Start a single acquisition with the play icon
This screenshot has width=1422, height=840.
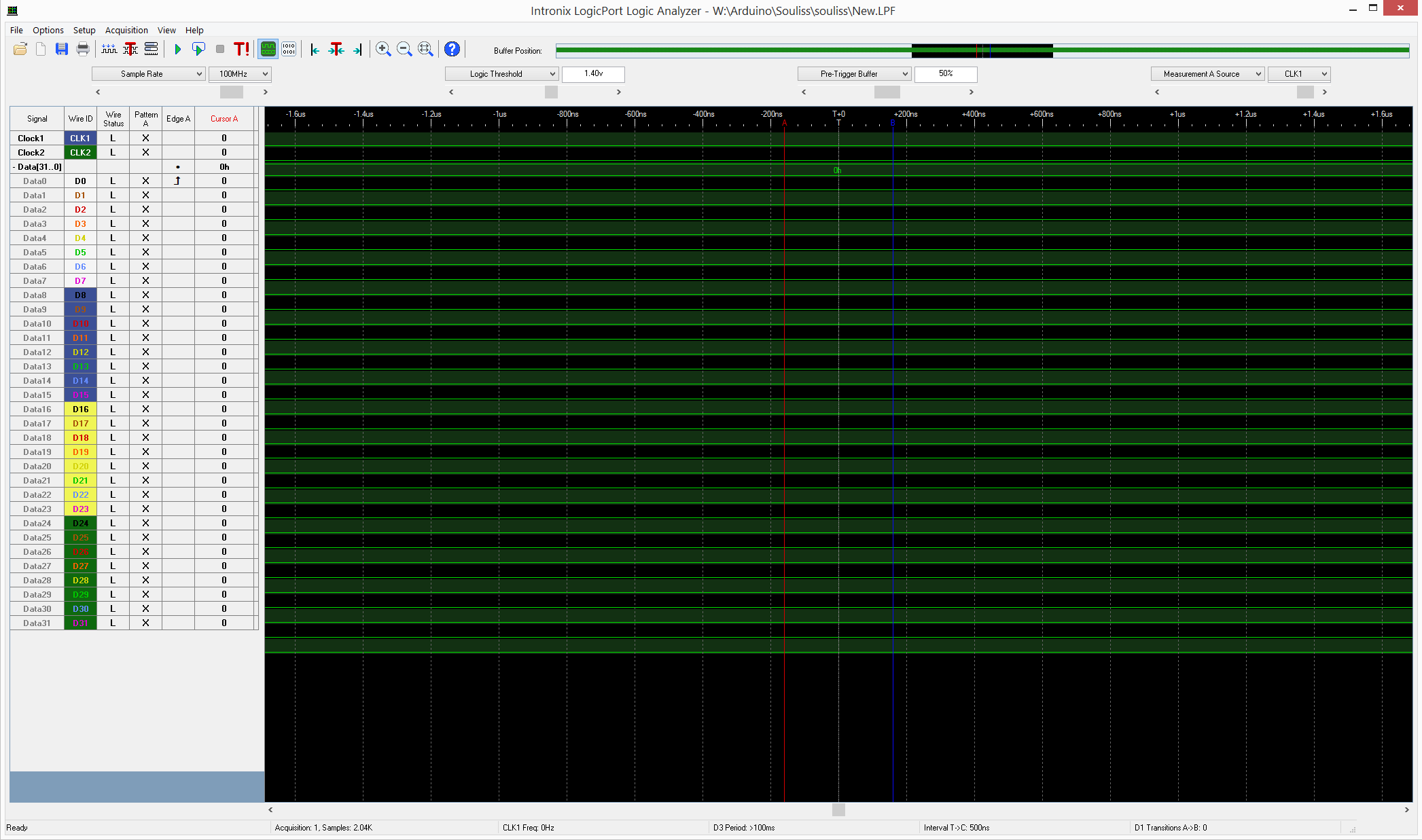177,49
